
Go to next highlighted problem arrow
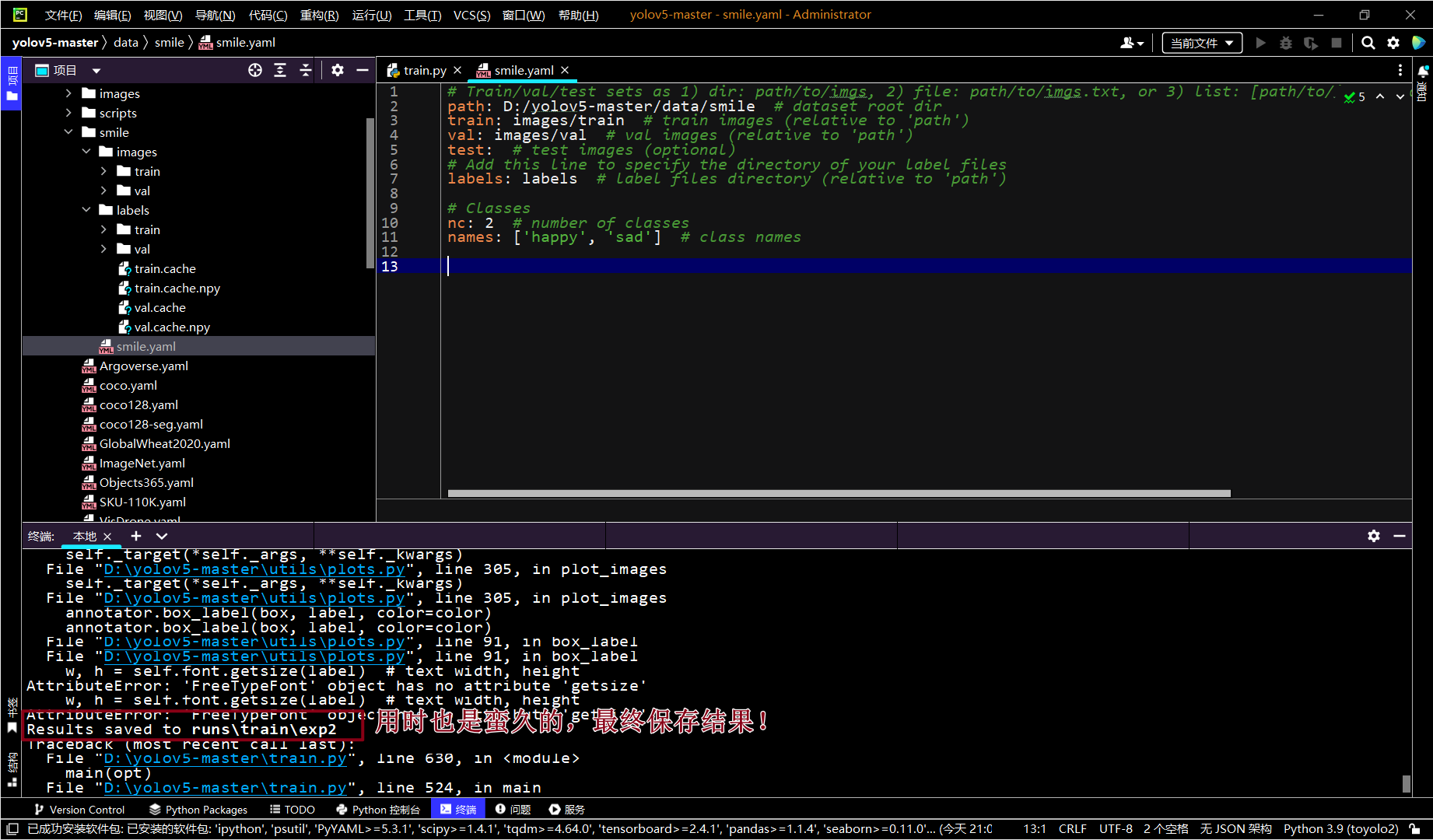pos(1400,96)
